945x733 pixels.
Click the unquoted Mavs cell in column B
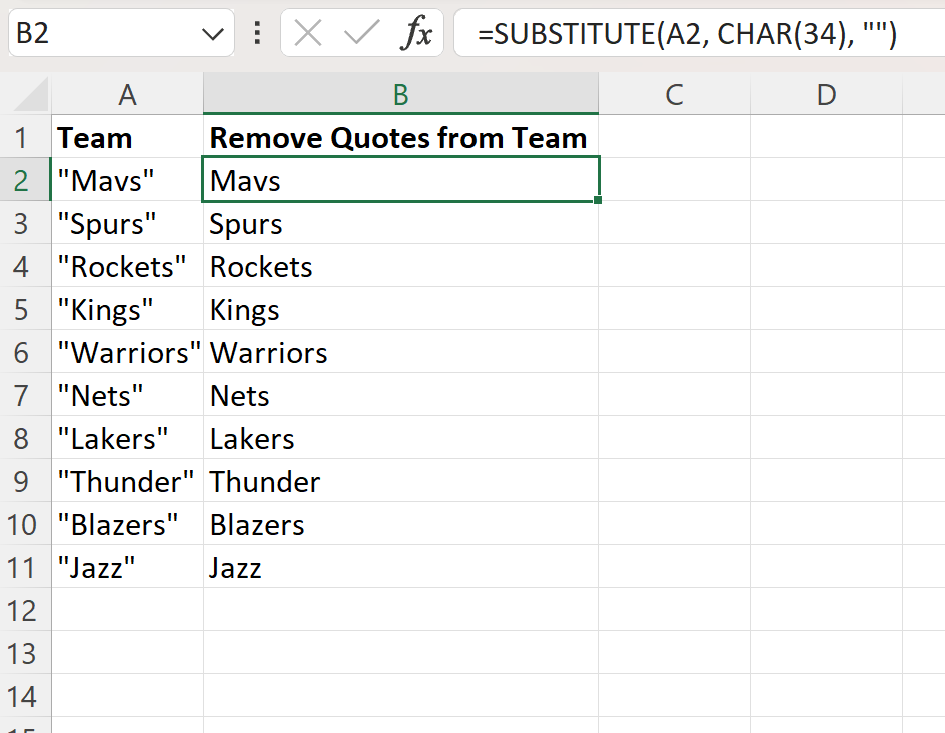(x=401, y=180)
